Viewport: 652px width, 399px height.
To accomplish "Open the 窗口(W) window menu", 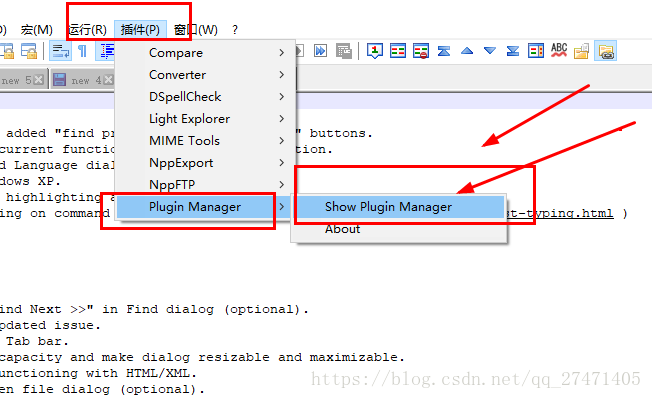I will (x=195, y=30).
